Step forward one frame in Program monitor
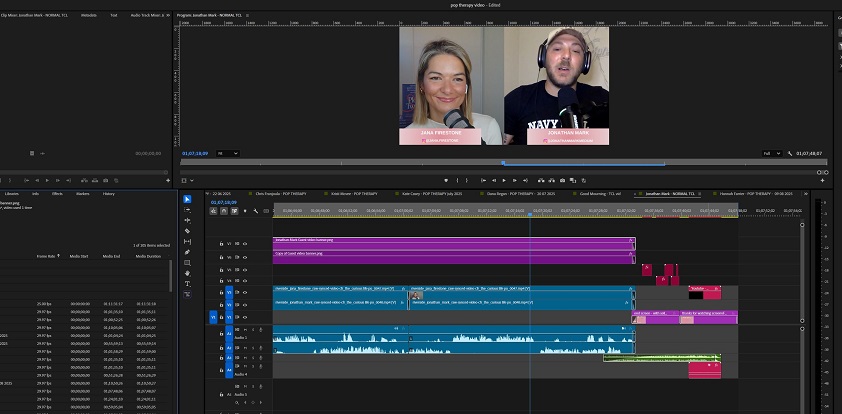 514,180
